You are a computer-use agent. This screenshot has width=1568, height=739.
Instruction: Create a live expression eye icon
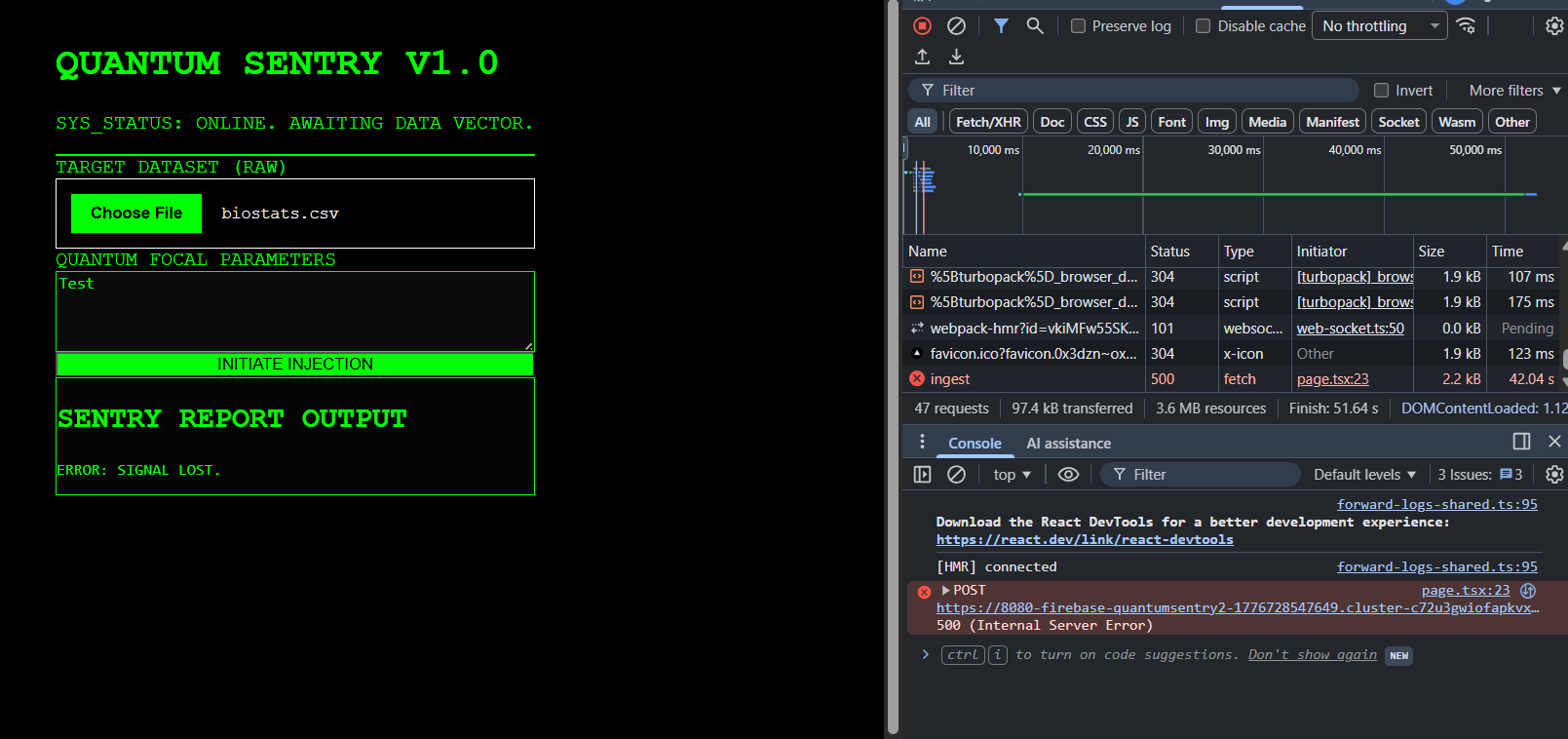1068,475
